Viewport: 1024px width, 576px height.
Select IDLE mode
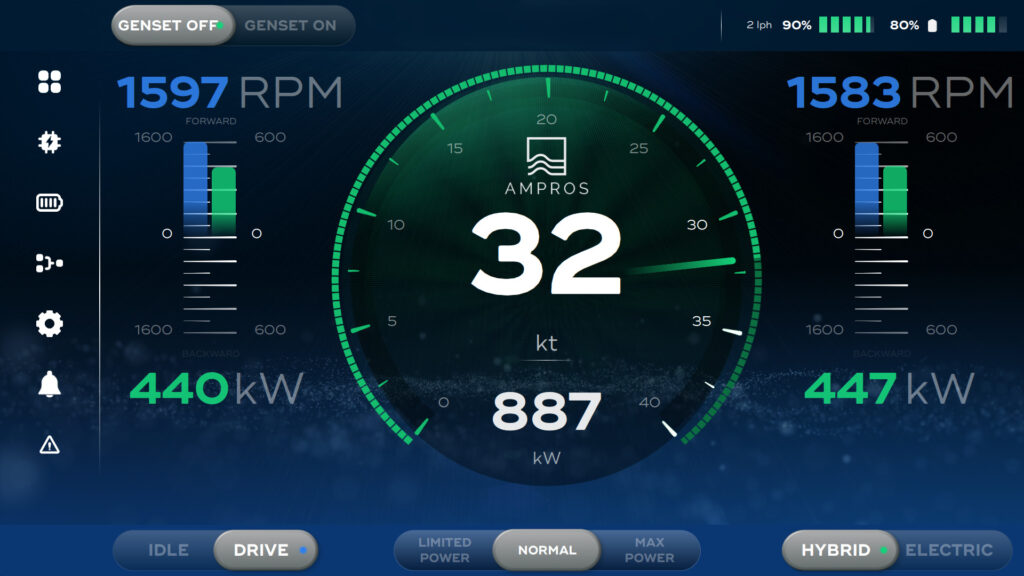coord(168,550)
